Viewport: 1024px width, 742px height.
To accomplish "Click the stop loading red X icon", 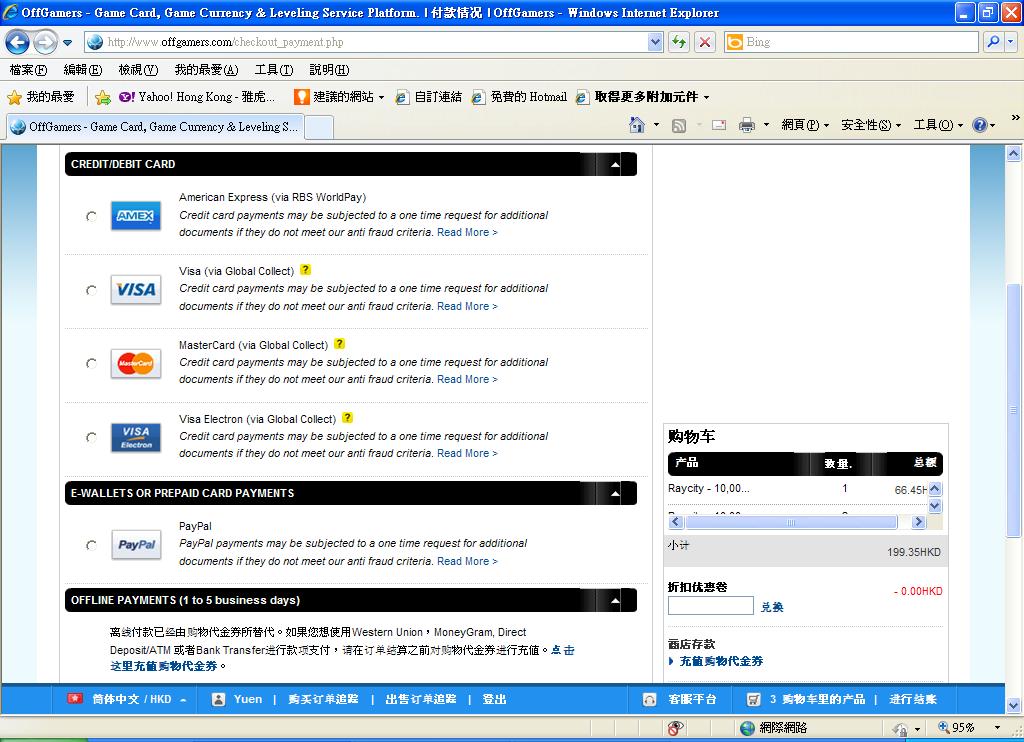I will [x=705, y=42].
